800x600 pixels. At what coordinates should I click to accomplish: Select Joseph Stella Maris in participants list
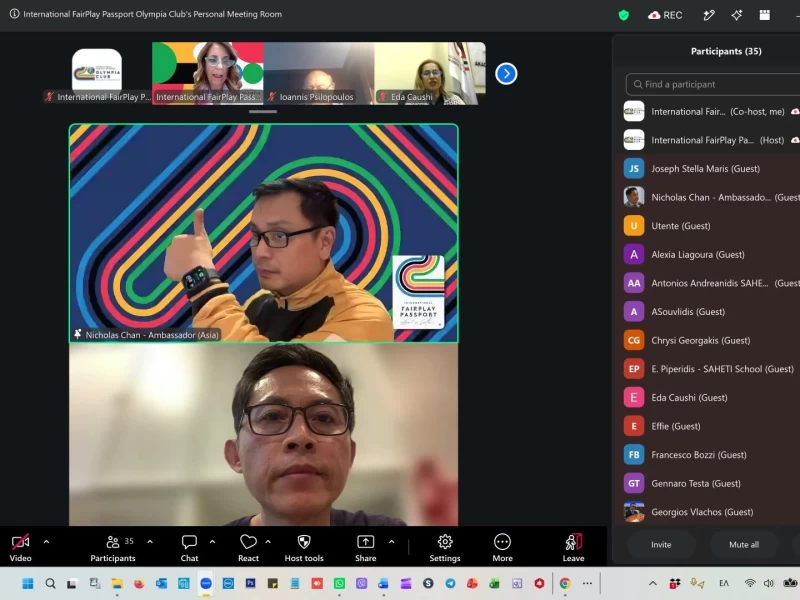709,168
